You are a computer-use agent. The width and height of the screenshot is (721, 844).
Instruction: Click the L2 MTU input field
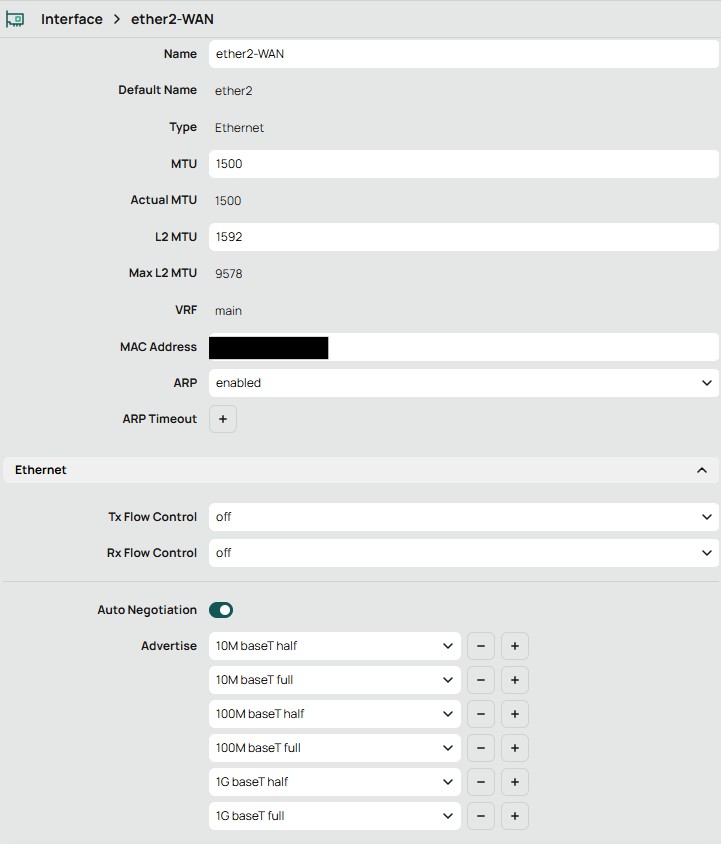tap(463, 237)
